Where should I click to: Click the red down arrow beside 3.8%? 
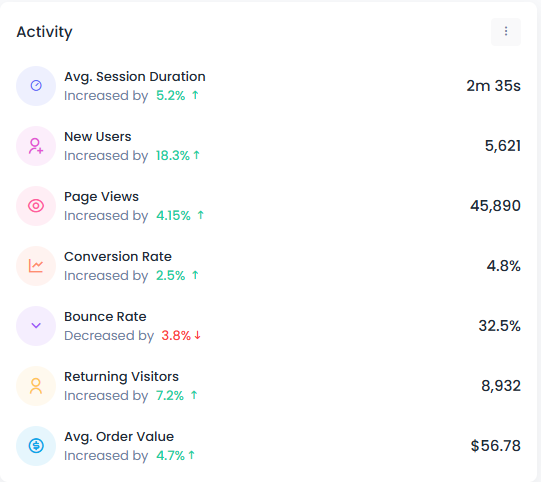pos(197,335)
